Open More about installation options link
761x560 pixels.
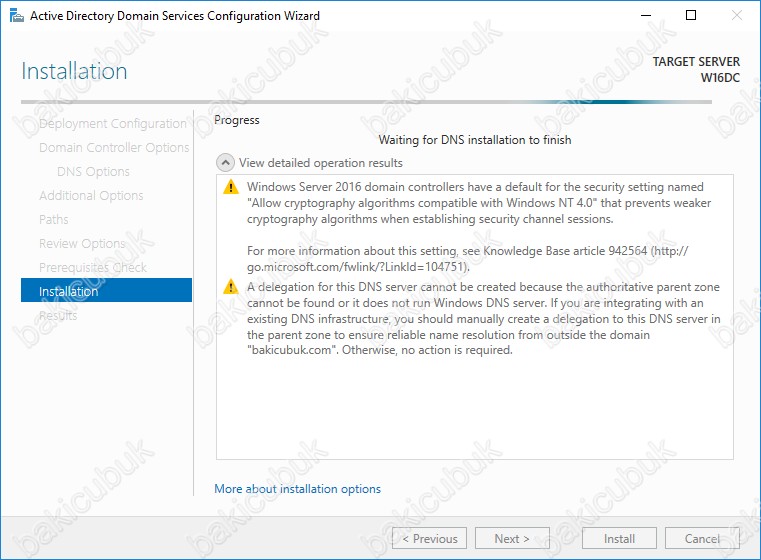[x=297, y=489]
